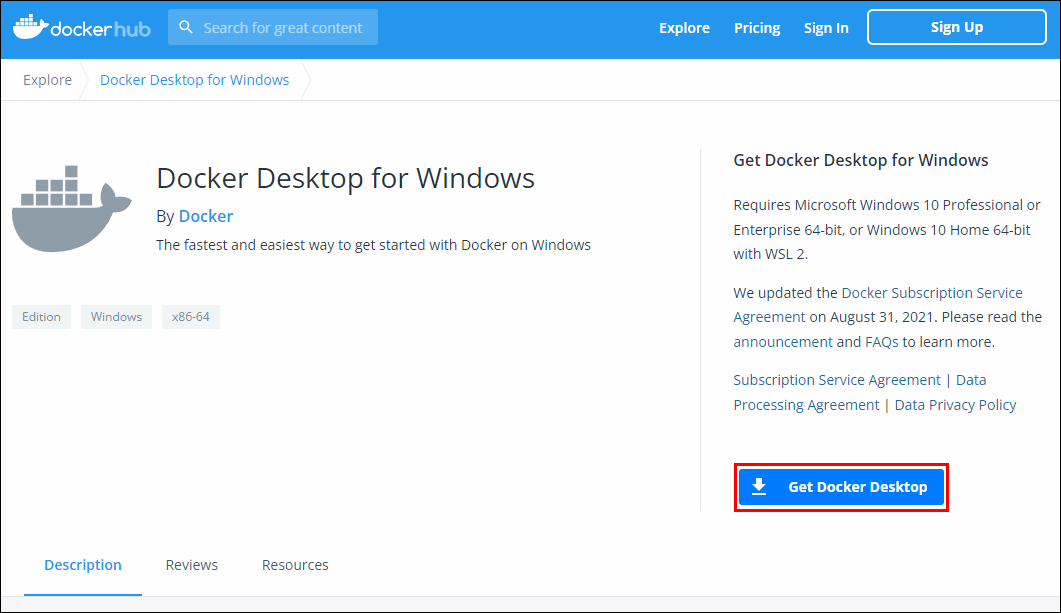Open the Subscription Service Agreement link

837,380
